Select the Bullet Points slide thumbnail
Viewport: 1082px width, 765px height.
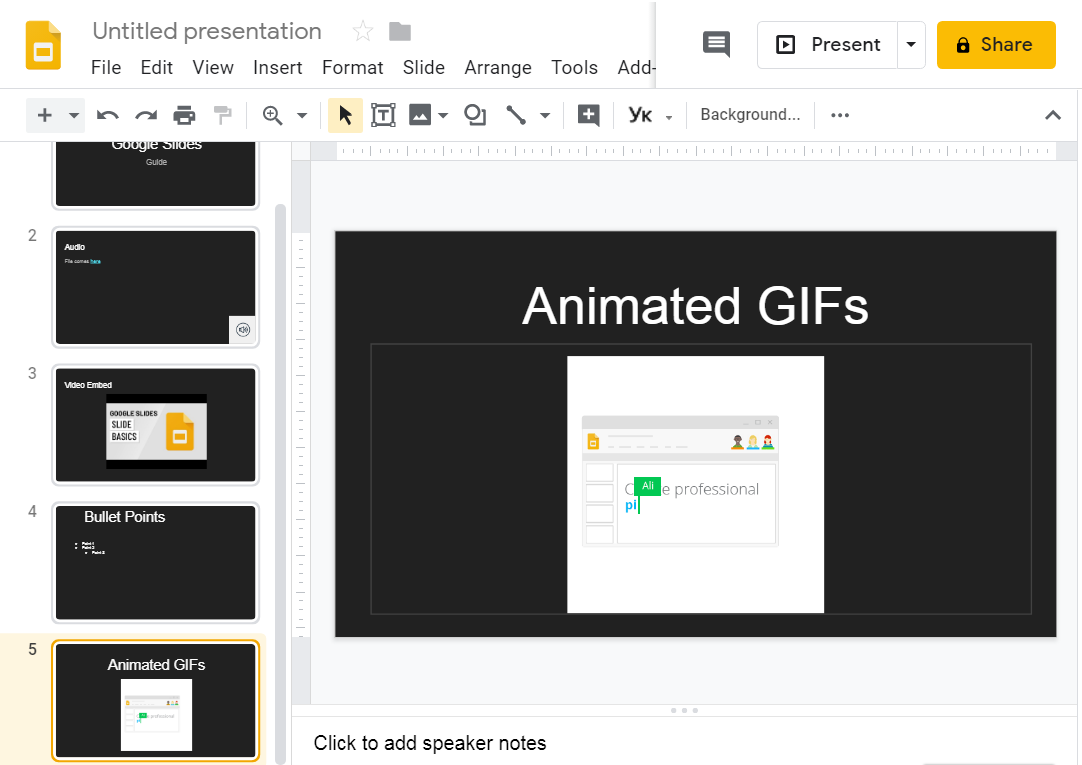[x=155, y=562]
